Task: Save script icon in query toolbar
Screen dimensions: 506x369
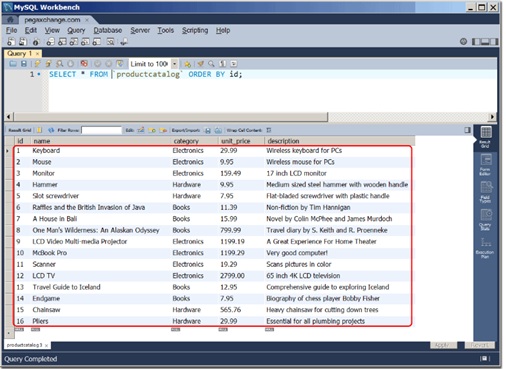Action: click(x=24, y=64)
